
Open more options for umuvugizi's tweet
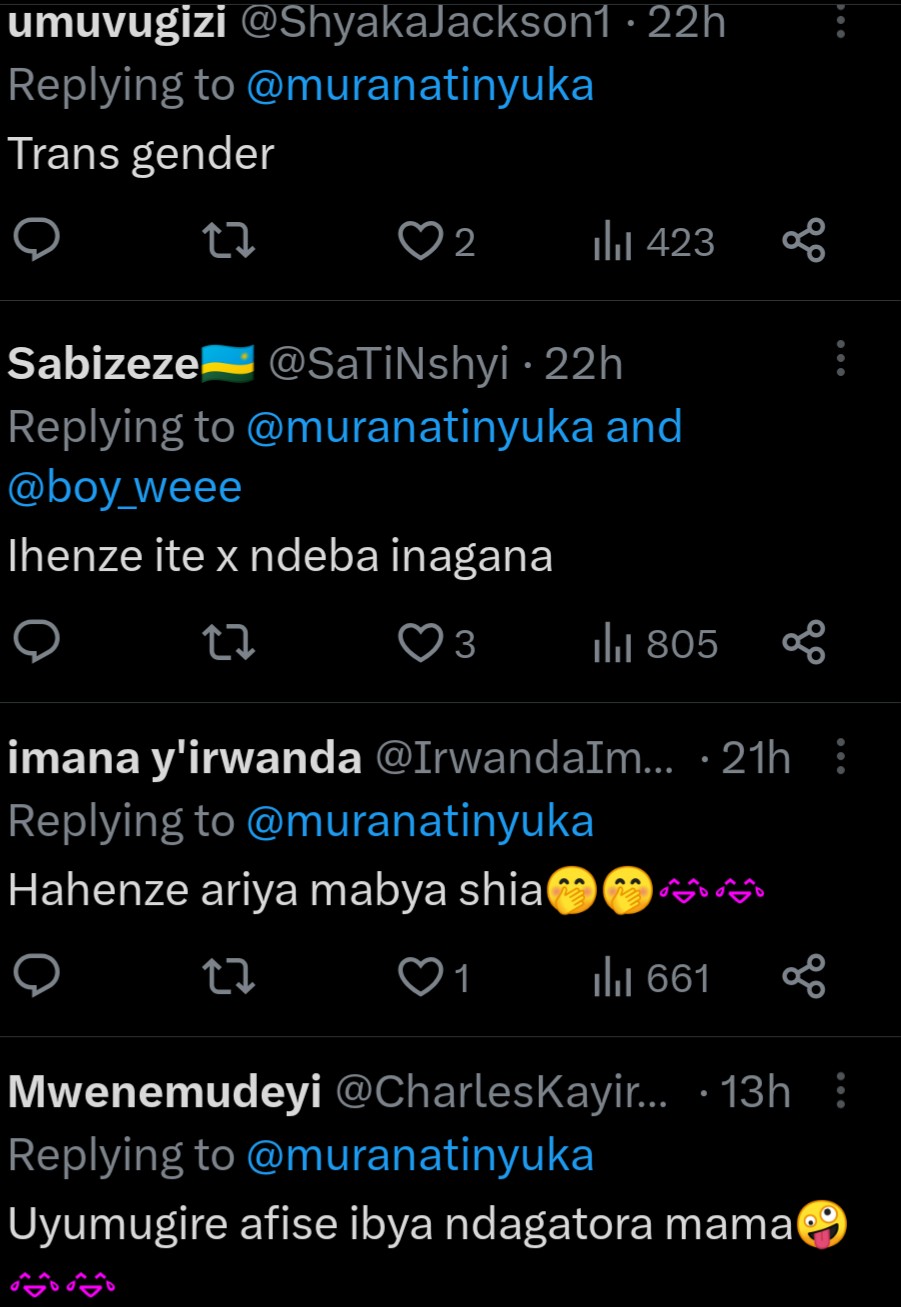841,20
